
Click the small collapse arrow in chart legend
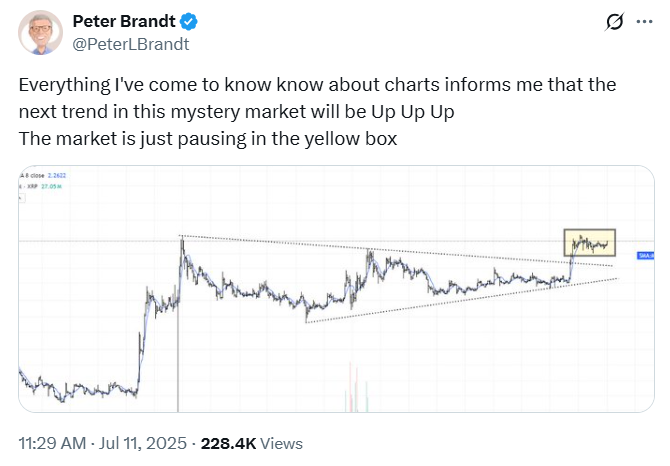[x=22, y=198]
